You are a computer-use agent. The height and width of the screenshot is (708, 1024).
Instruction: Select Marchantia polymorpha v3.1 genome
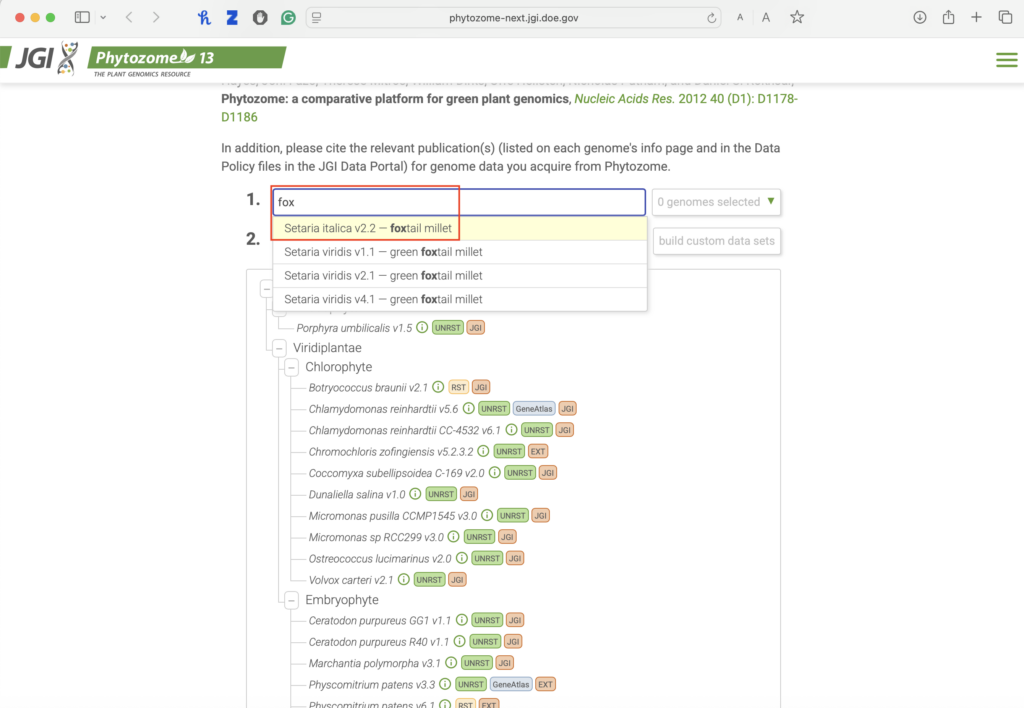point(374,662)
